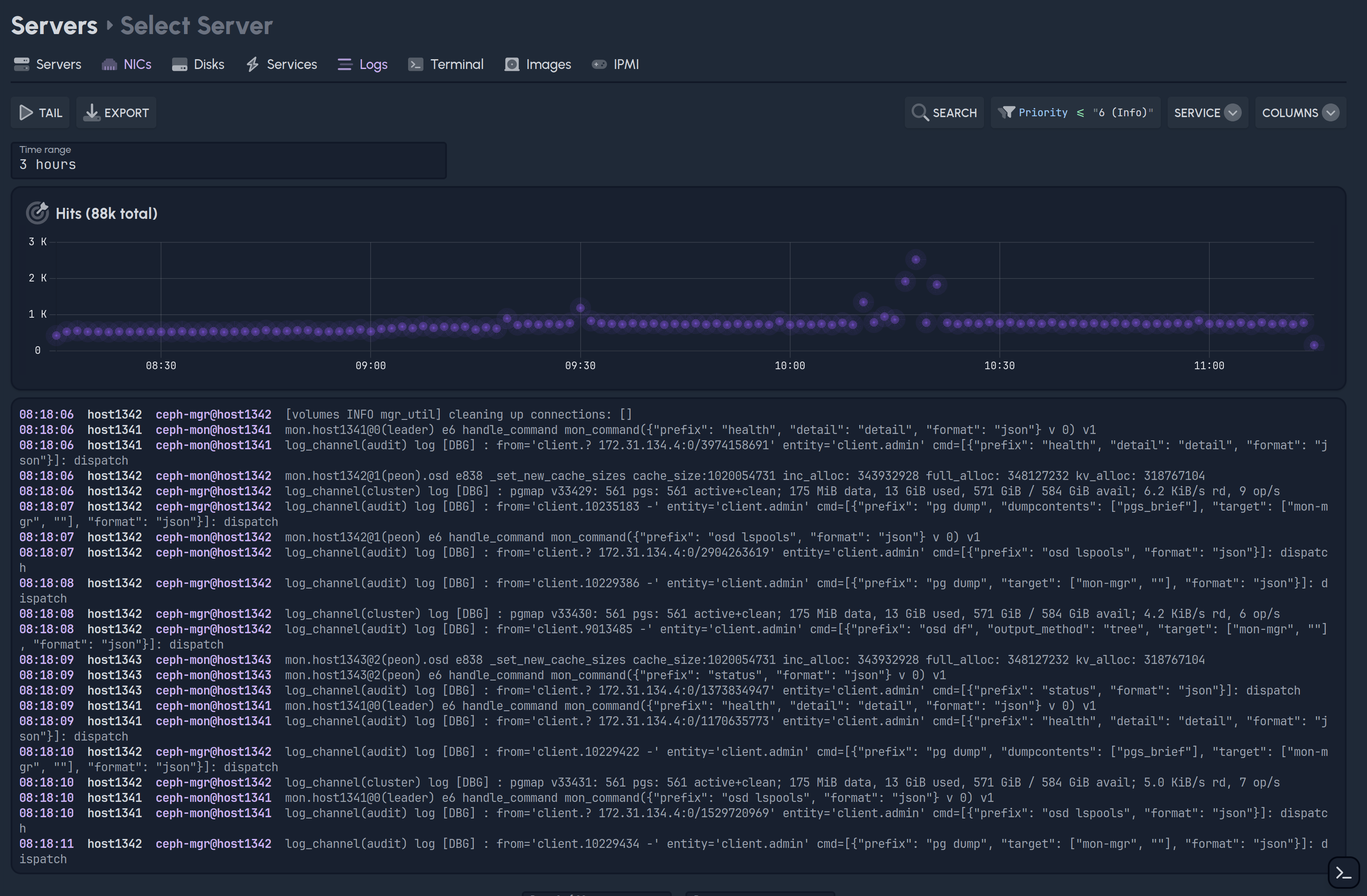
Task: Click the 0/2904263619 osd lspools audit log
Action: (x=674, y=560)
